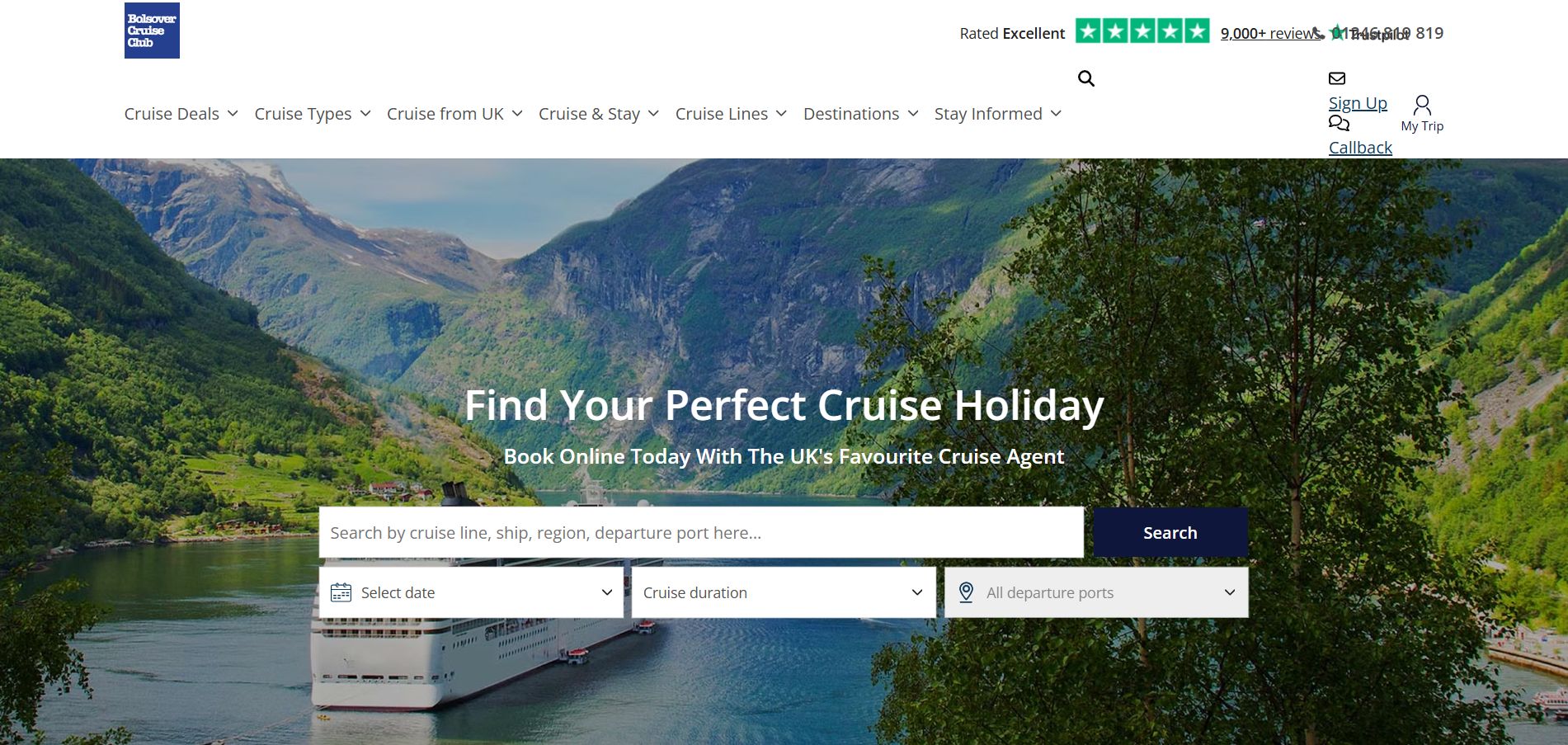1568x745 pixels.
Task: Expand the Destinations menu
Action: coord(861,114)
